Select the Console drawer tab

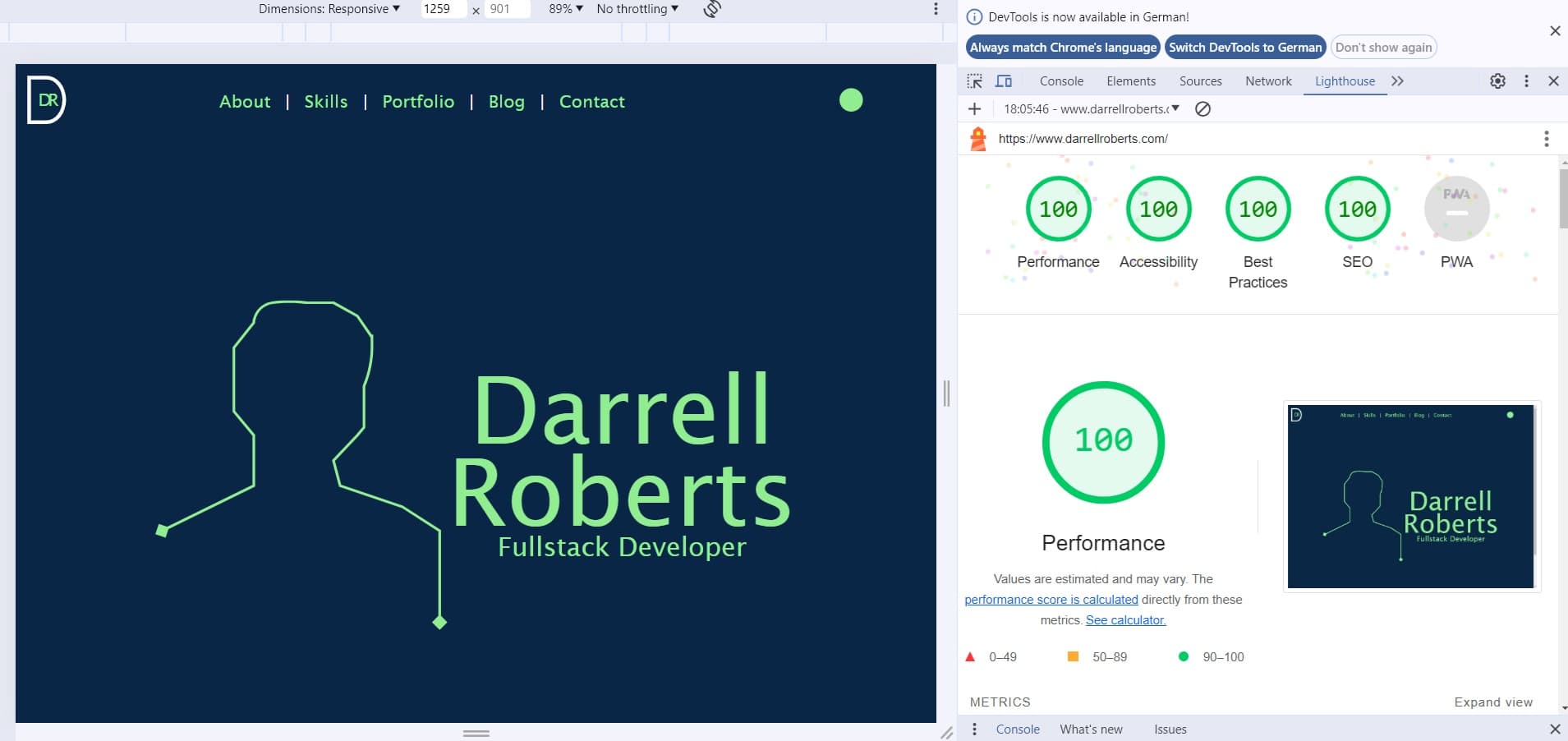click(x=1018, y=729)
